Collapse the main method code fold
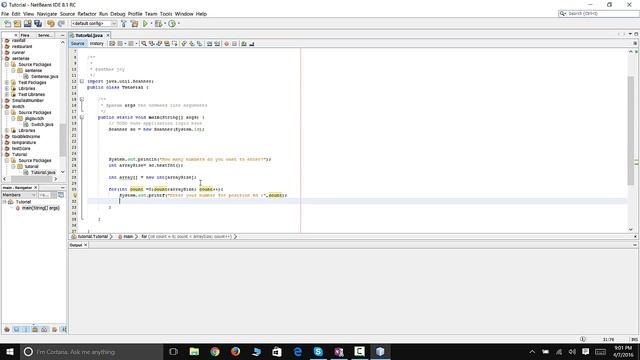 tap(82, 117)
